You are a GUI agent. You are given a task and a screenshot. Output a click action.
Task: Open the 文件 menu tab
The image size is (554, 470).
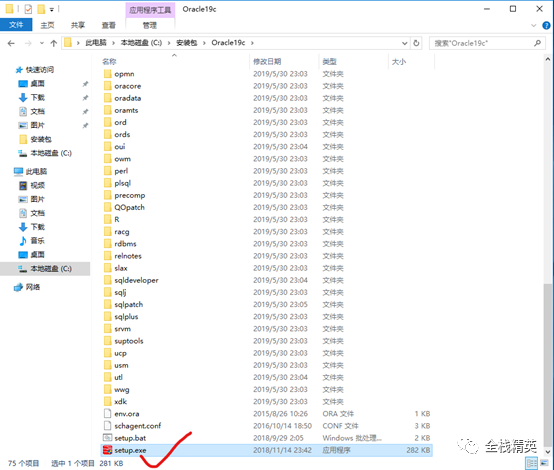point(16,25)
